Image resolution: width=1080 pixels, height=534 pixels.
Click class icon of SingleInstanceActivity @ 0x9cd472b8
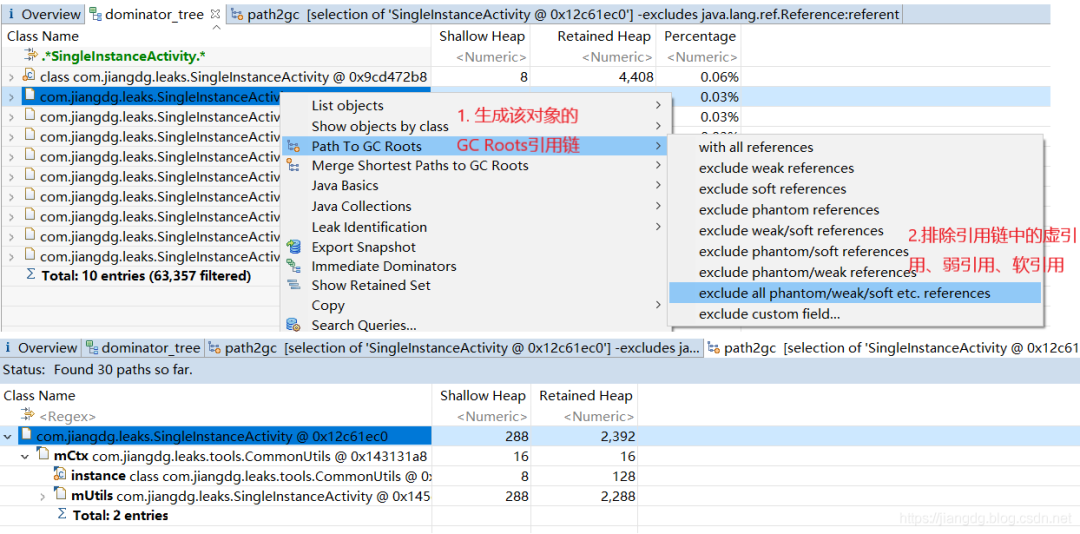pos(29,76)
